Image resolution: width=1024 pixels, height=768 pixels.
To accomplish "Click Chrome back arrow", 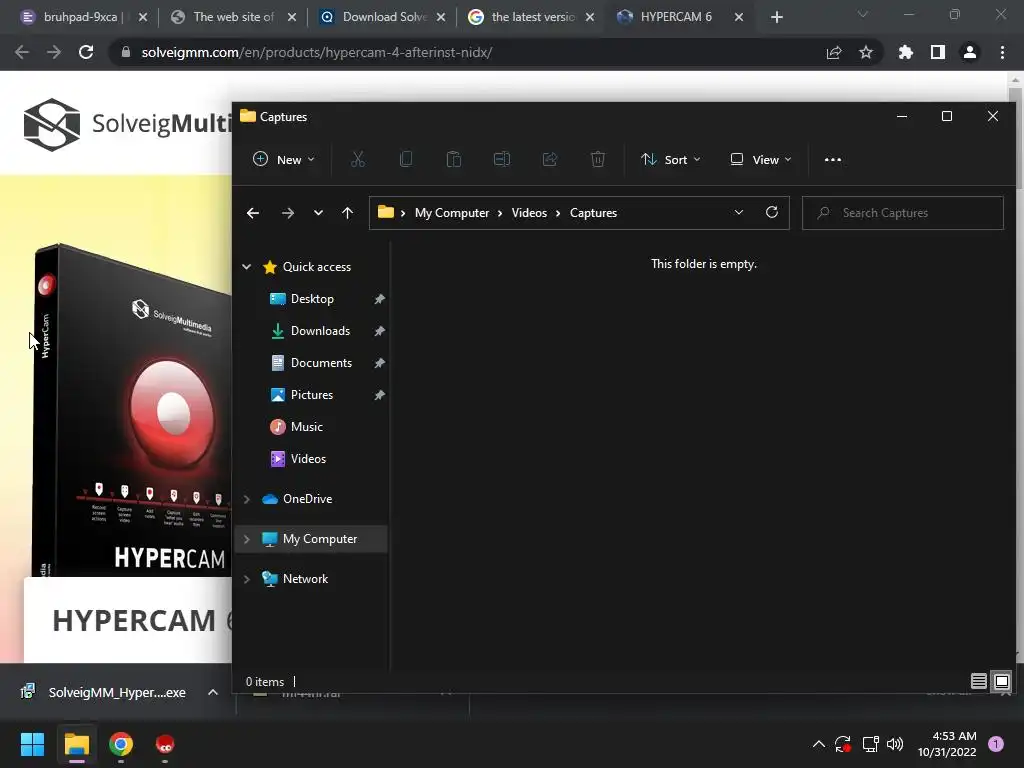I will tap(22, 52).
